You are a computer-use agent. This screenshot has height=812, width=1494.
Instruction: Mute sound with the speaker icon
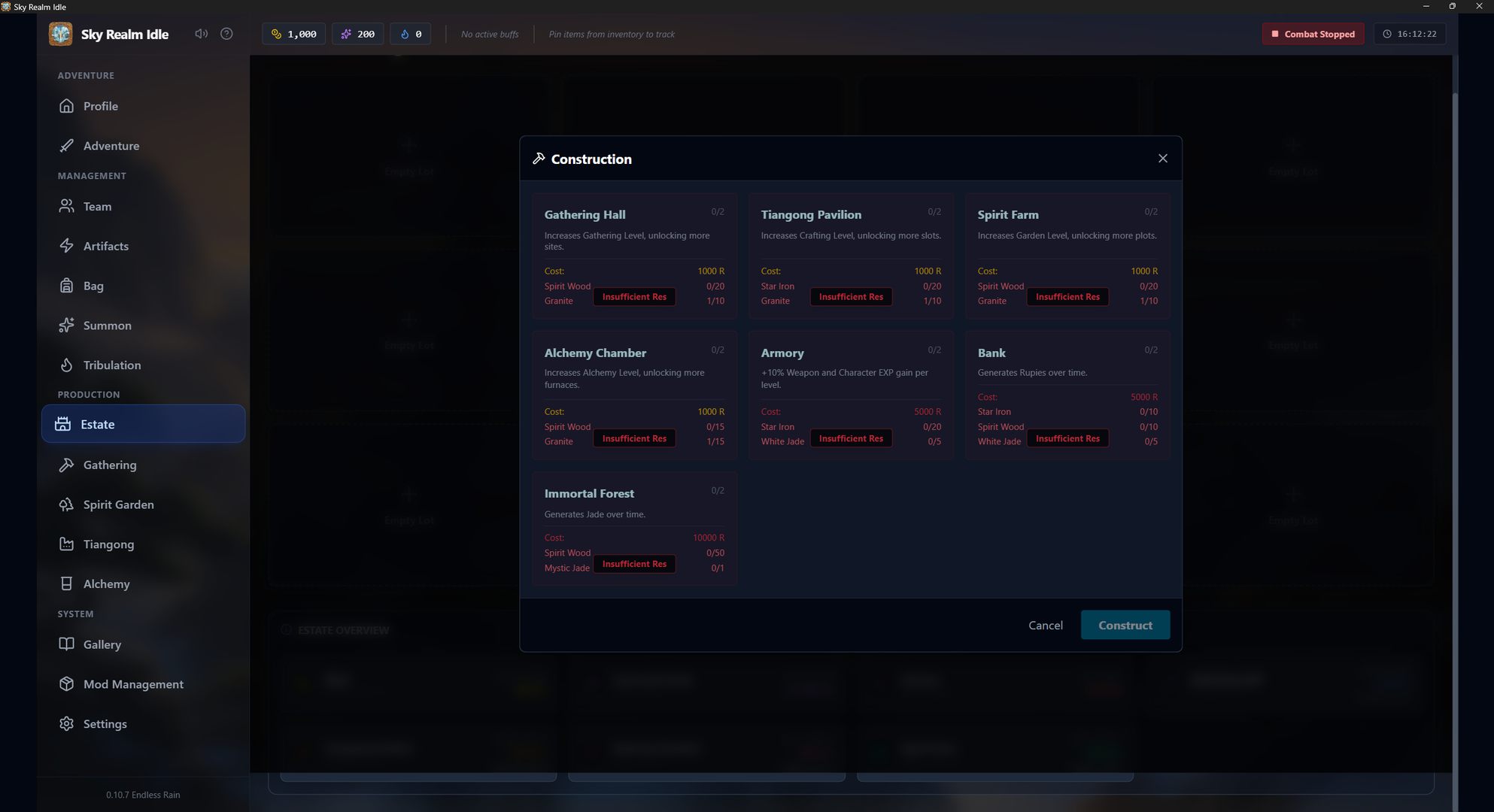(x=201, y=34)
